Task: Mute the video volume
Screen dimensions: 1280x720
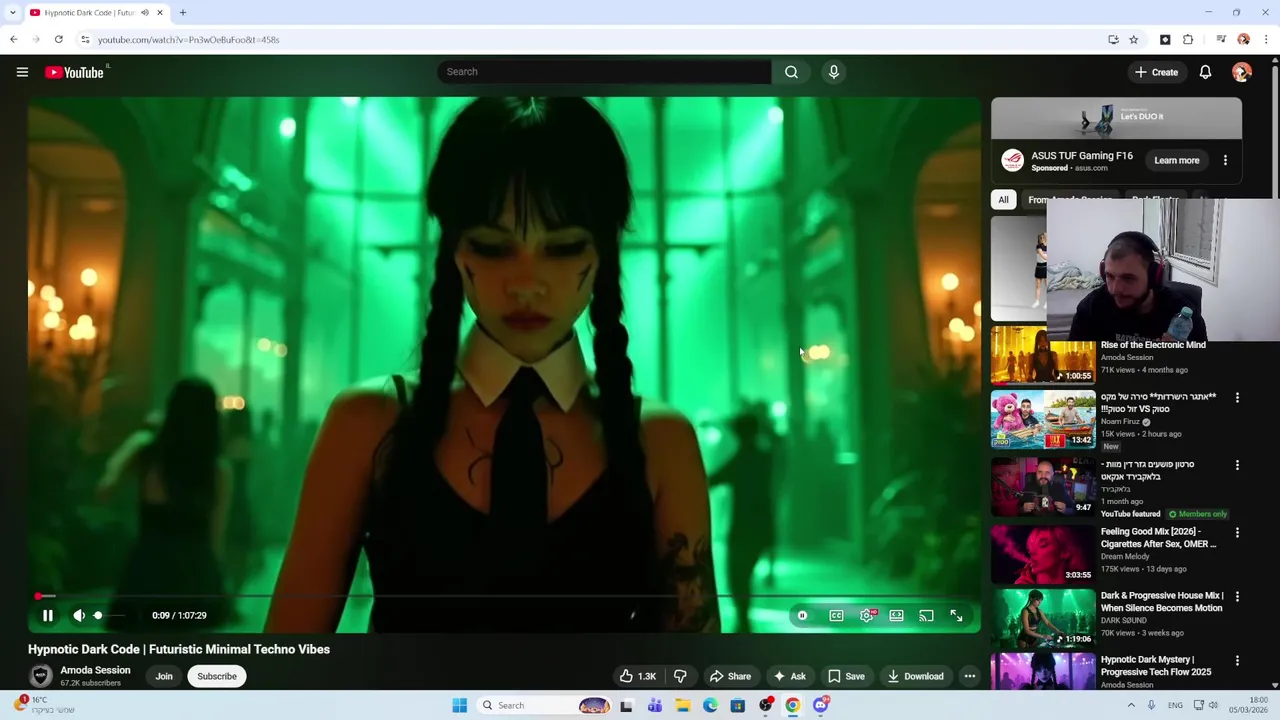Action: 79,616
